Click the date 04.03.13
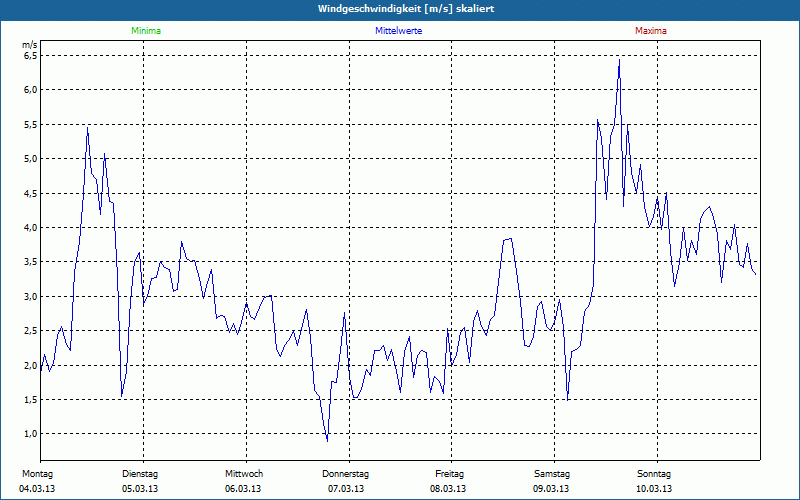This screenshot has height=500, width=800. coord(37,489)
